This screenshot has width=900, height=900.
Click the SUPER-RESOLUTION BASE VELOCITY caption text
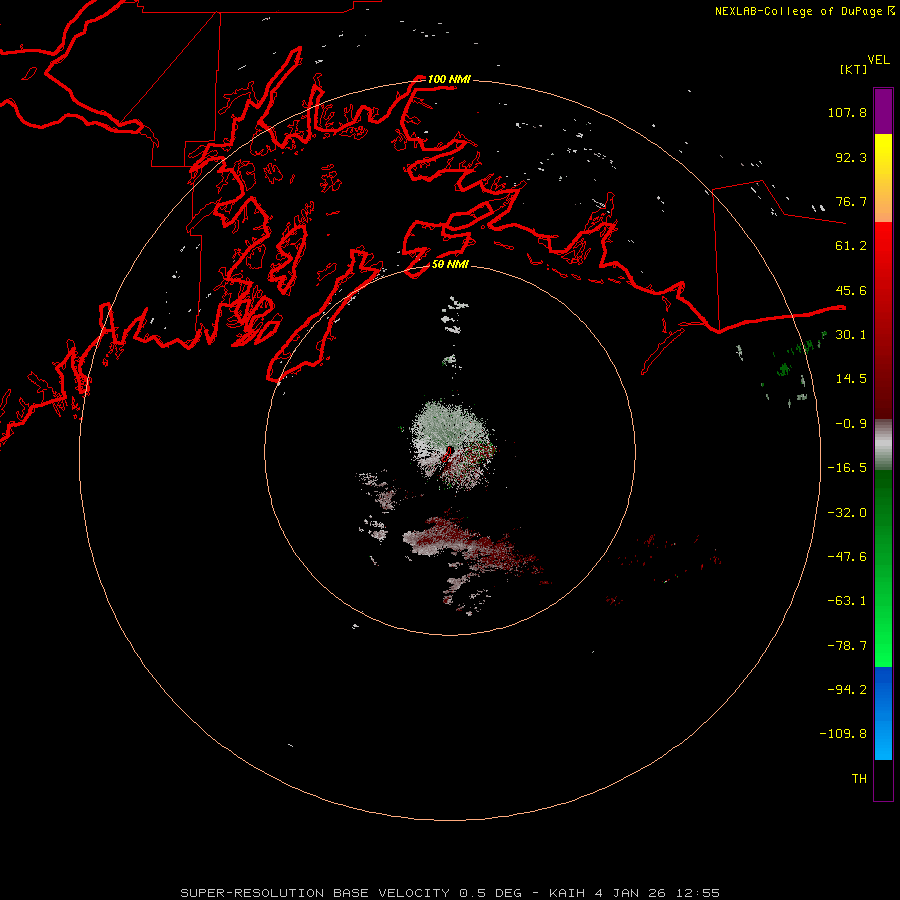(315, 893)
